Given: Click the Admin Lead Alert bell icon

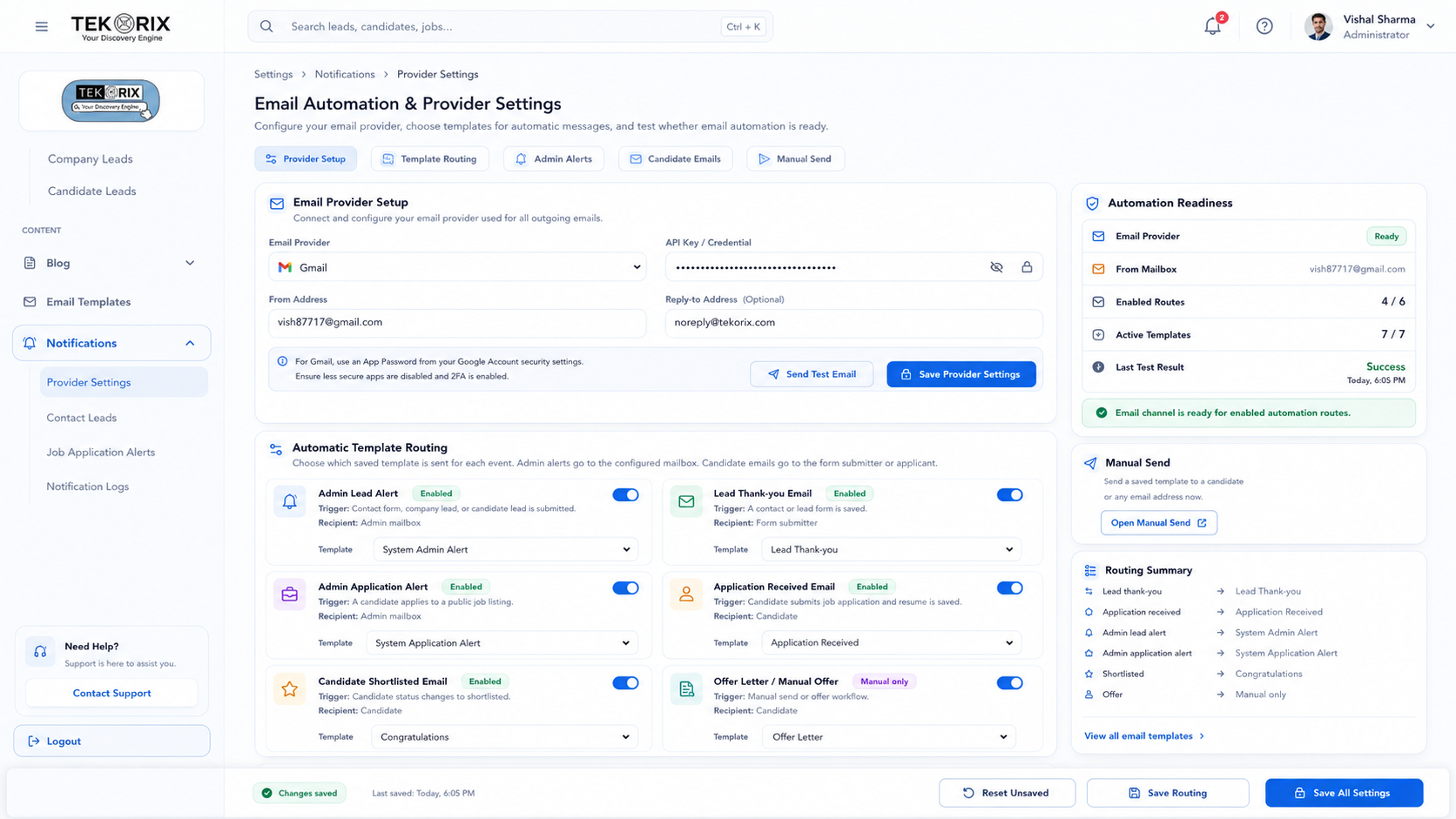Looking at the screenshot, I should [290, 501].
